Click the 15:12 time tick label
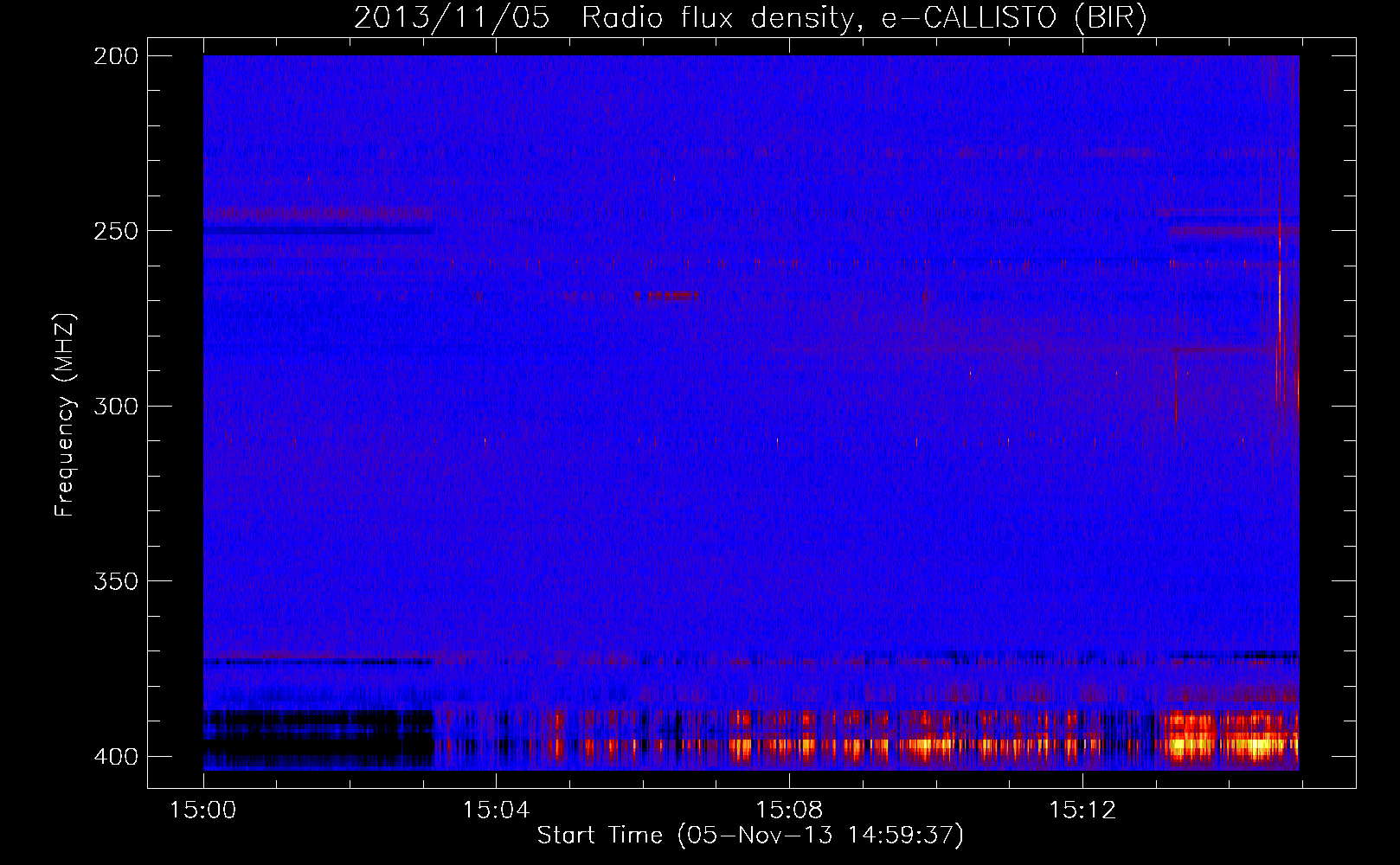Image resolution: width=1400 pixels, height=865 pixels. pyautogui.click(x=1082, y=811)
